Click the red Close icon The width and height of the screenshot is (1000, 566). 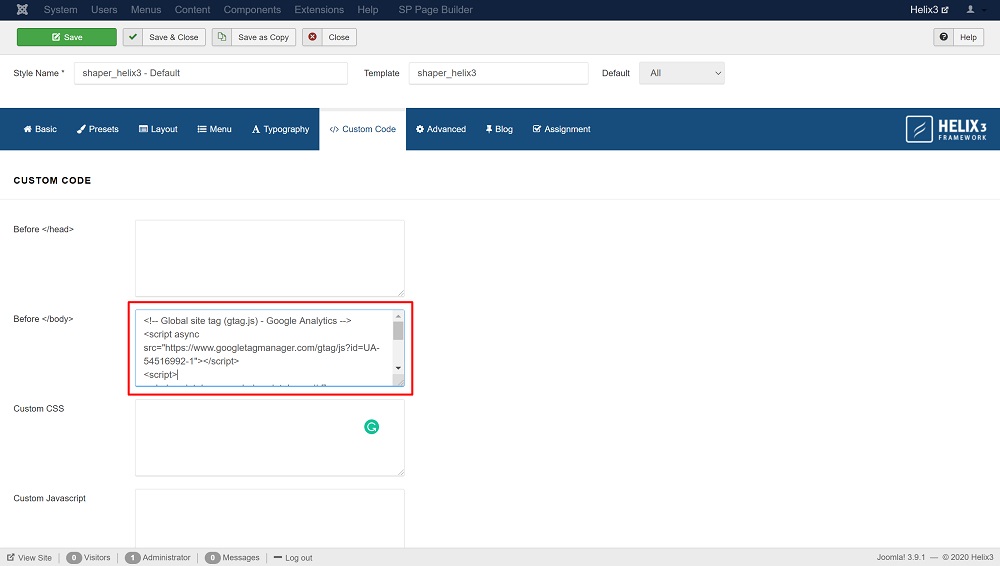click(x=313, y=37)
